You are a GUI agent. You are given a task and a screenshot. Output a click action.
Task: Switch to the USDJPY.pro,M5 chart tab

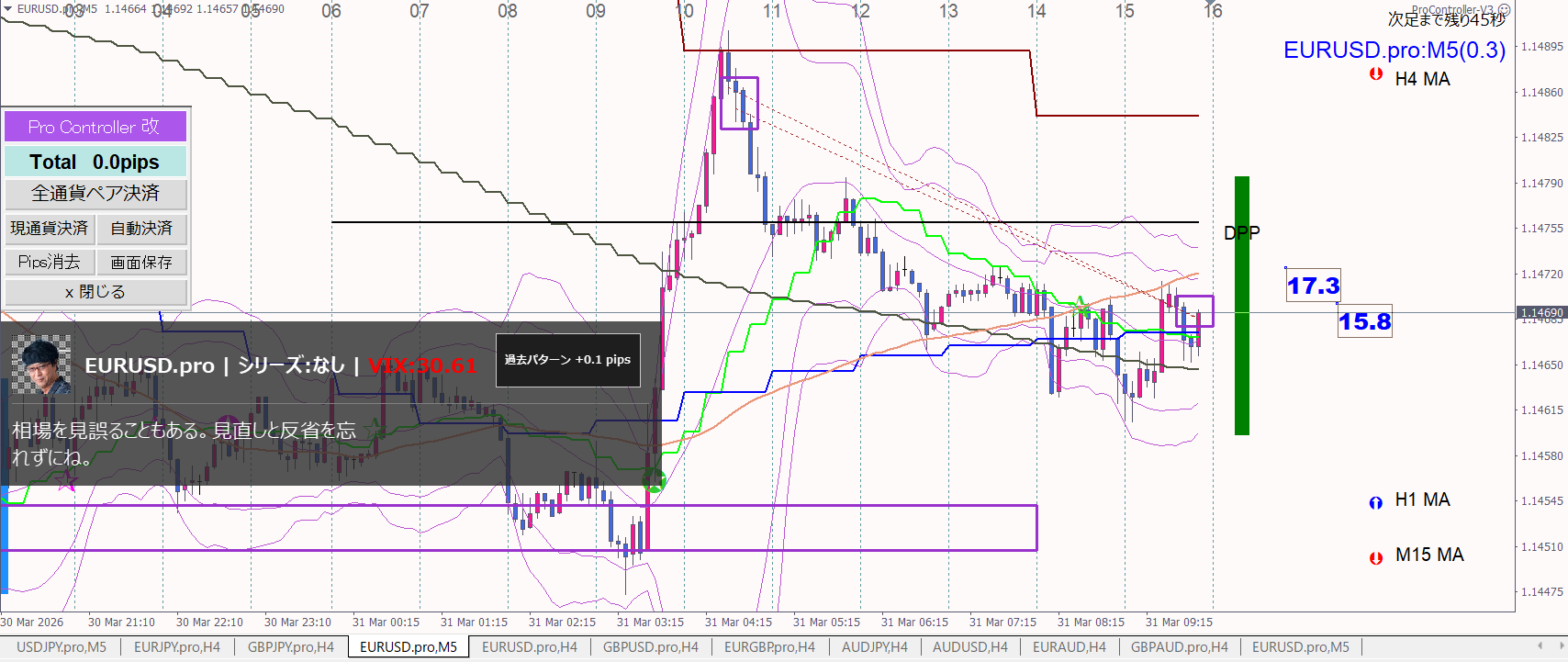click(x=62, y=647)
